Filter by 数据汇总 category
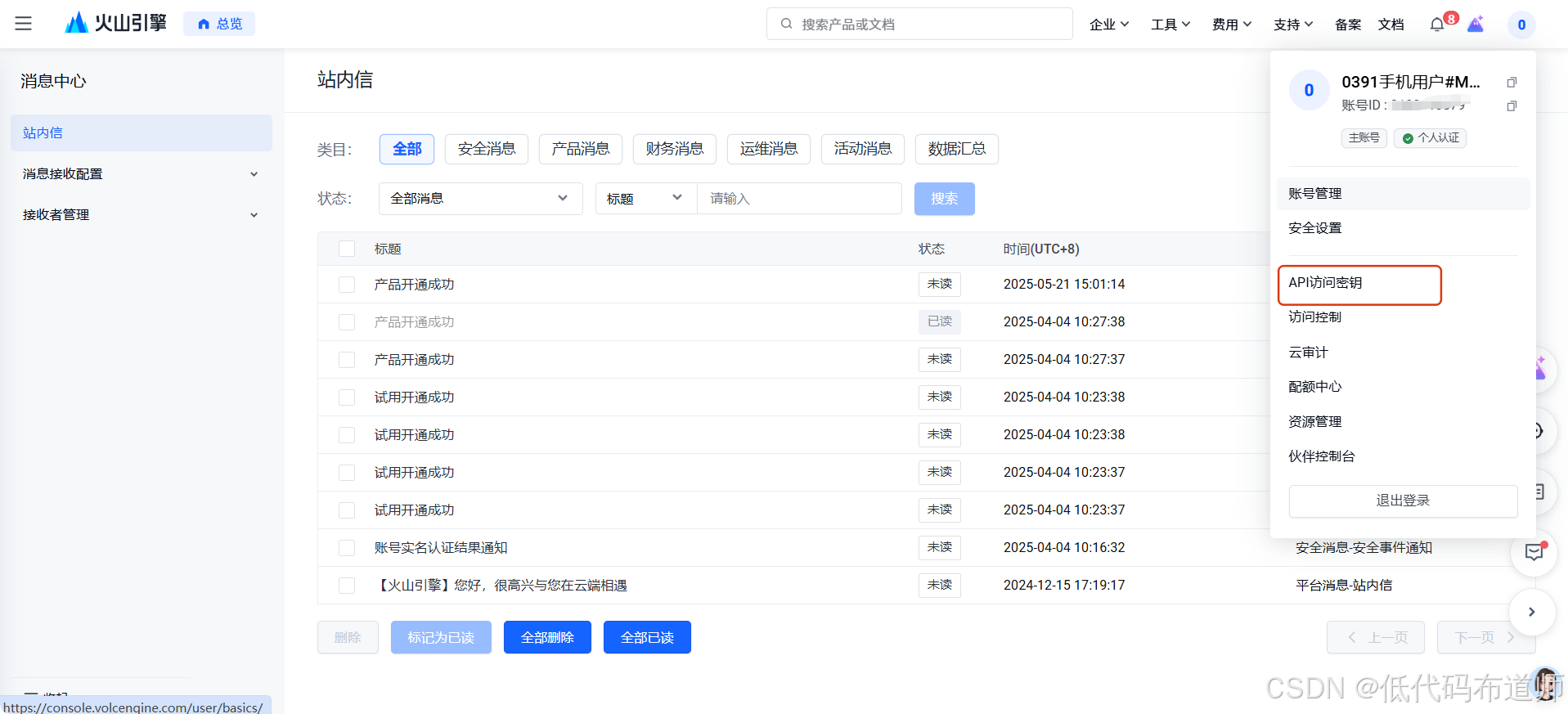 (x=957, y=149)
